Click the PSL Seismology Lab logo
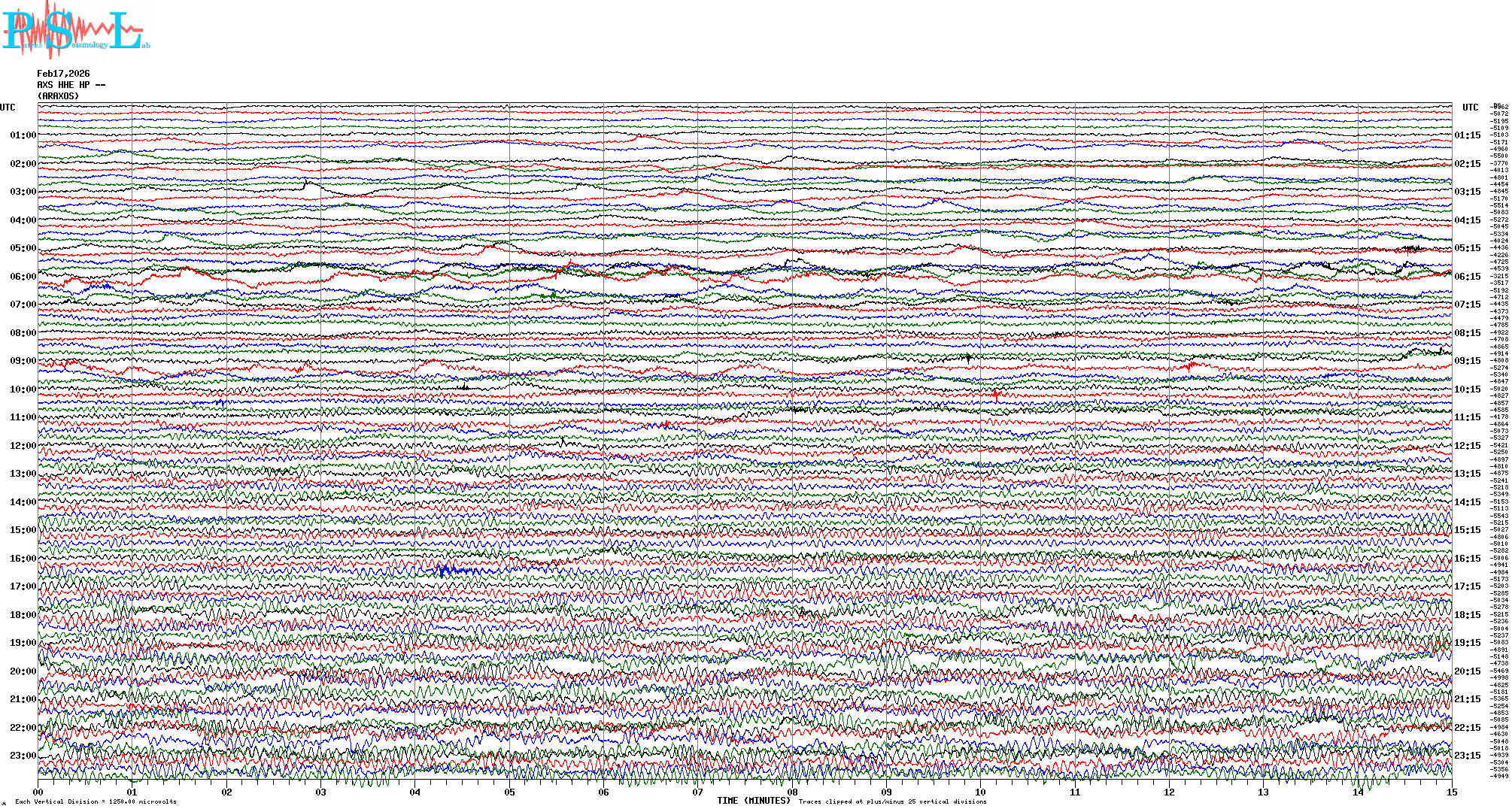 point(75,30)
